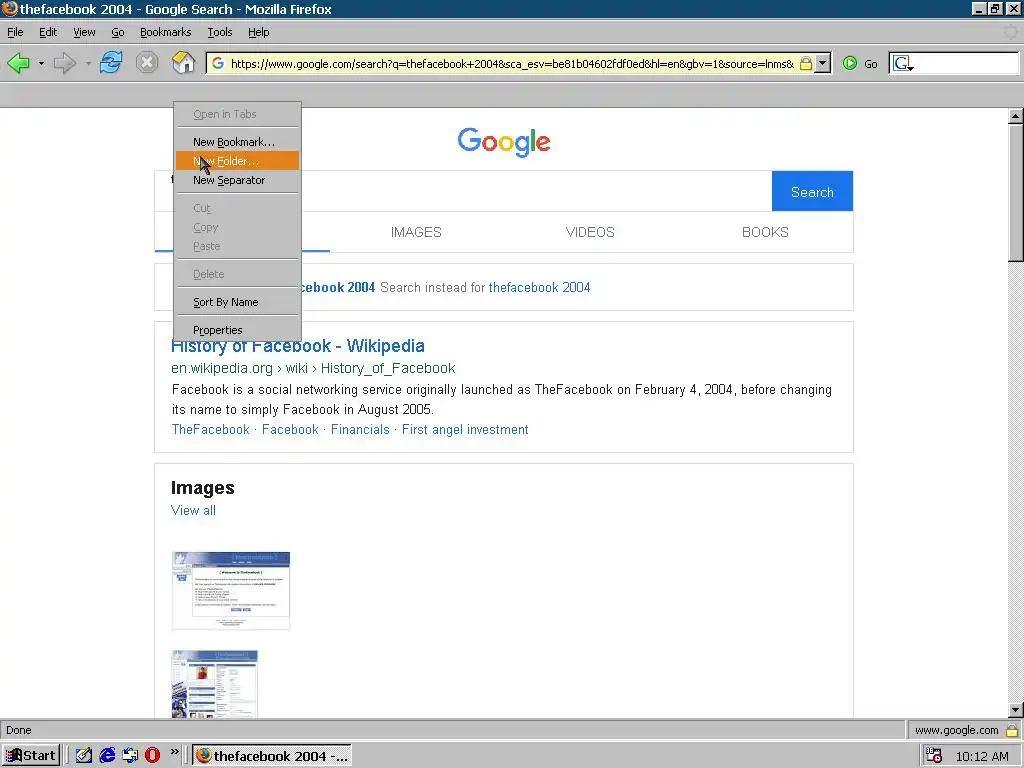This screenshot has width=1024, height=768.
Task: Choose New Separator in the context menu
Action: (x=237, y=180)
